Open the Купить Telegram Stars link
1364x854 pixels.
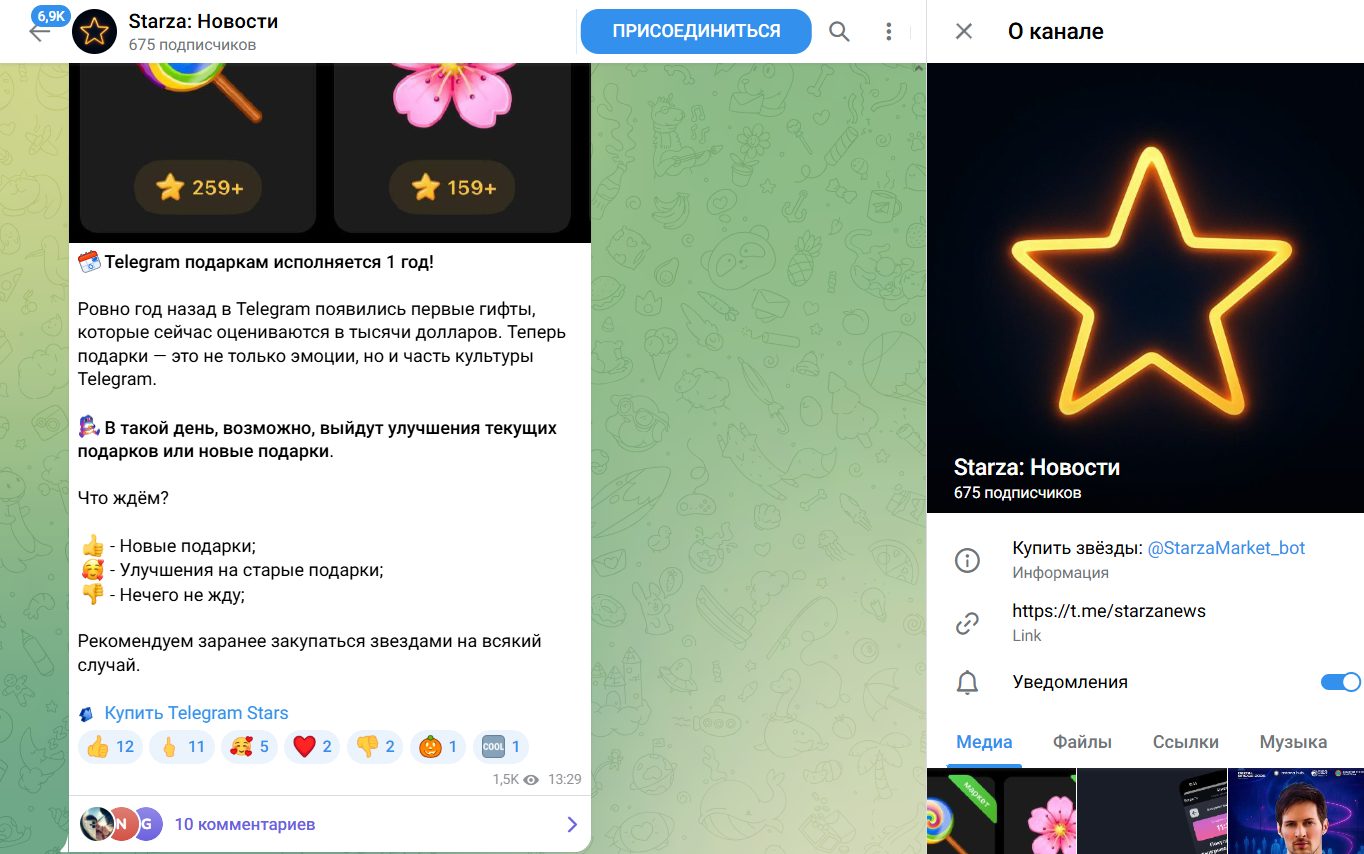point(196,713)
